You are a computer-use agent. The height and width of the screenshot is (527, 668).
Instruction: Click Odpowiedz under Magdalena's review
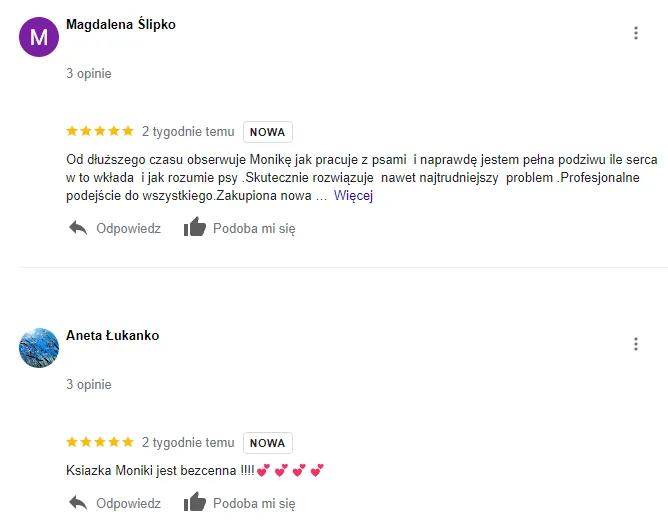click(x=128, y=228)
